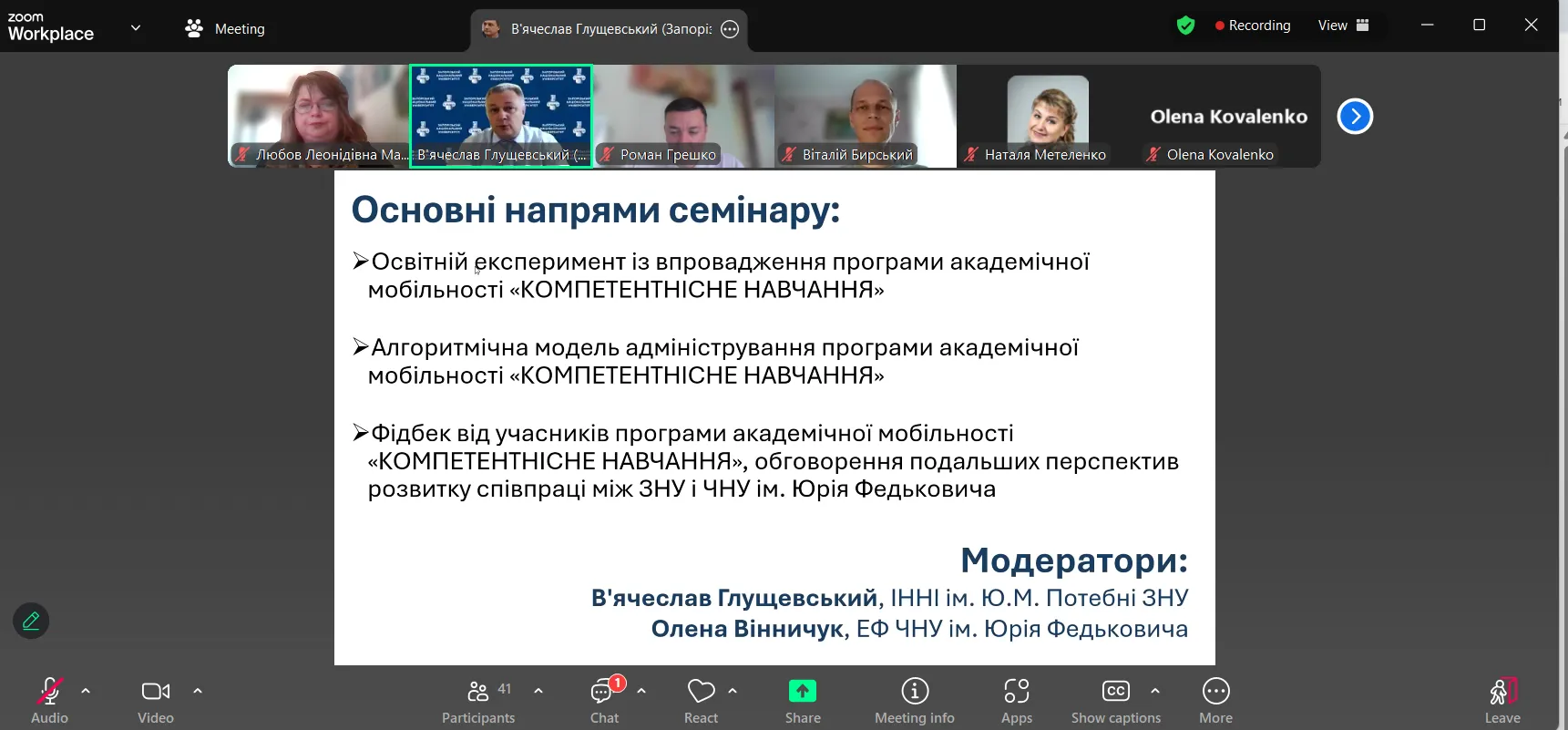The width and height of the screenshot is (1568, 730).
Task: Open the Apps panel
Action: click(1016, 701)
